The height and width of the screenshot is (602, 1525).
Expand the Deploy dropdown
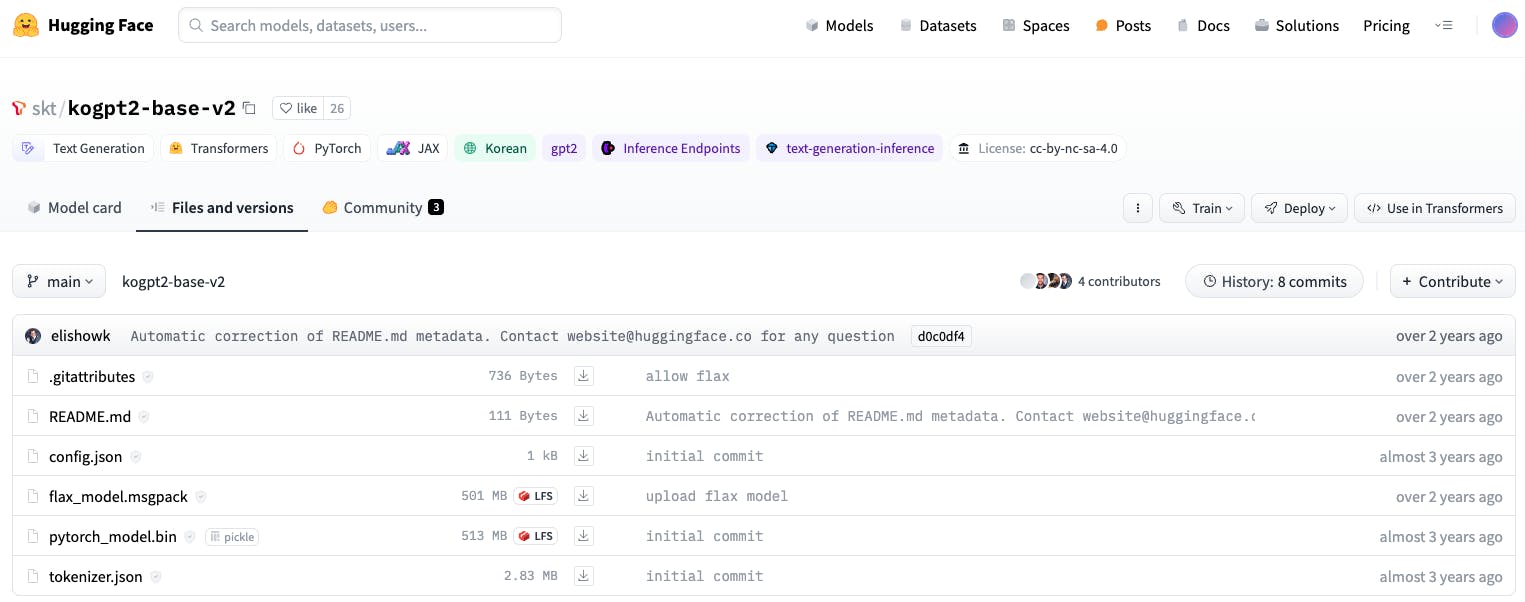[x=1299, y=208]
